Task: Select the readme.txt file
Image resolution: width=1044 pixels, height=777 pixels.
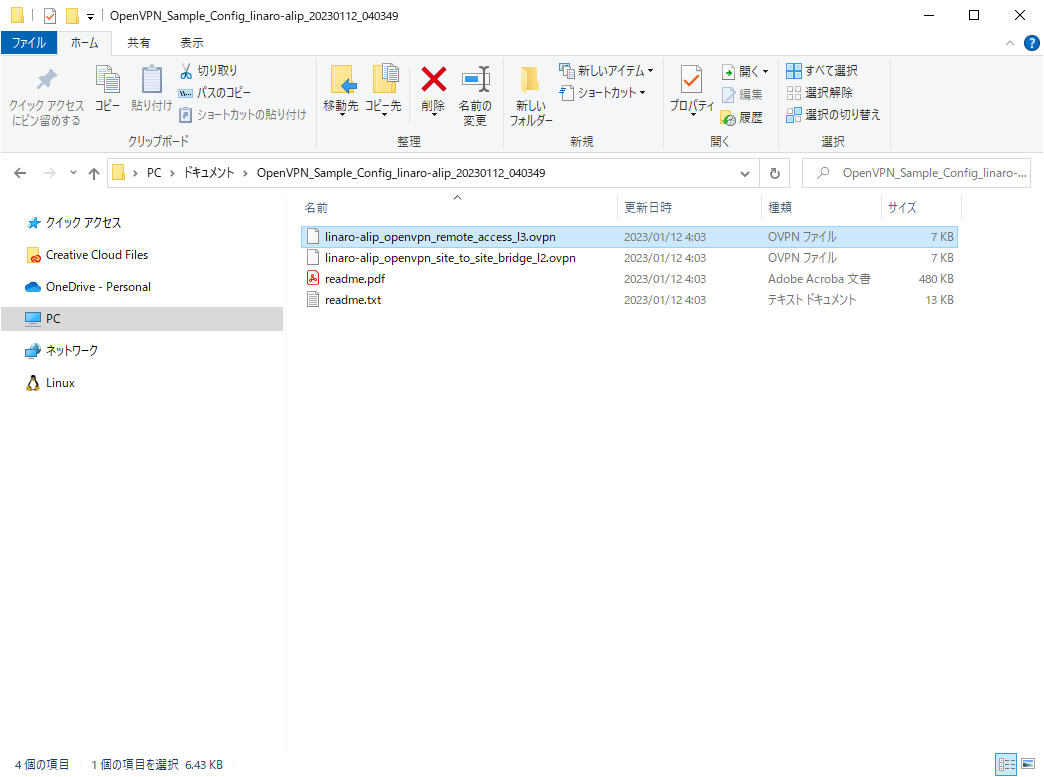Action: point(629,300)
